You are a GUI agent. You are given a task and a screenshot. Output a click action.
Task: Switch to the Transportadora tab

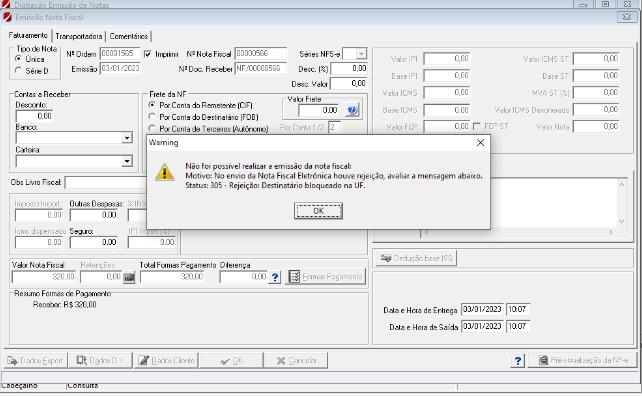(79, 36)
